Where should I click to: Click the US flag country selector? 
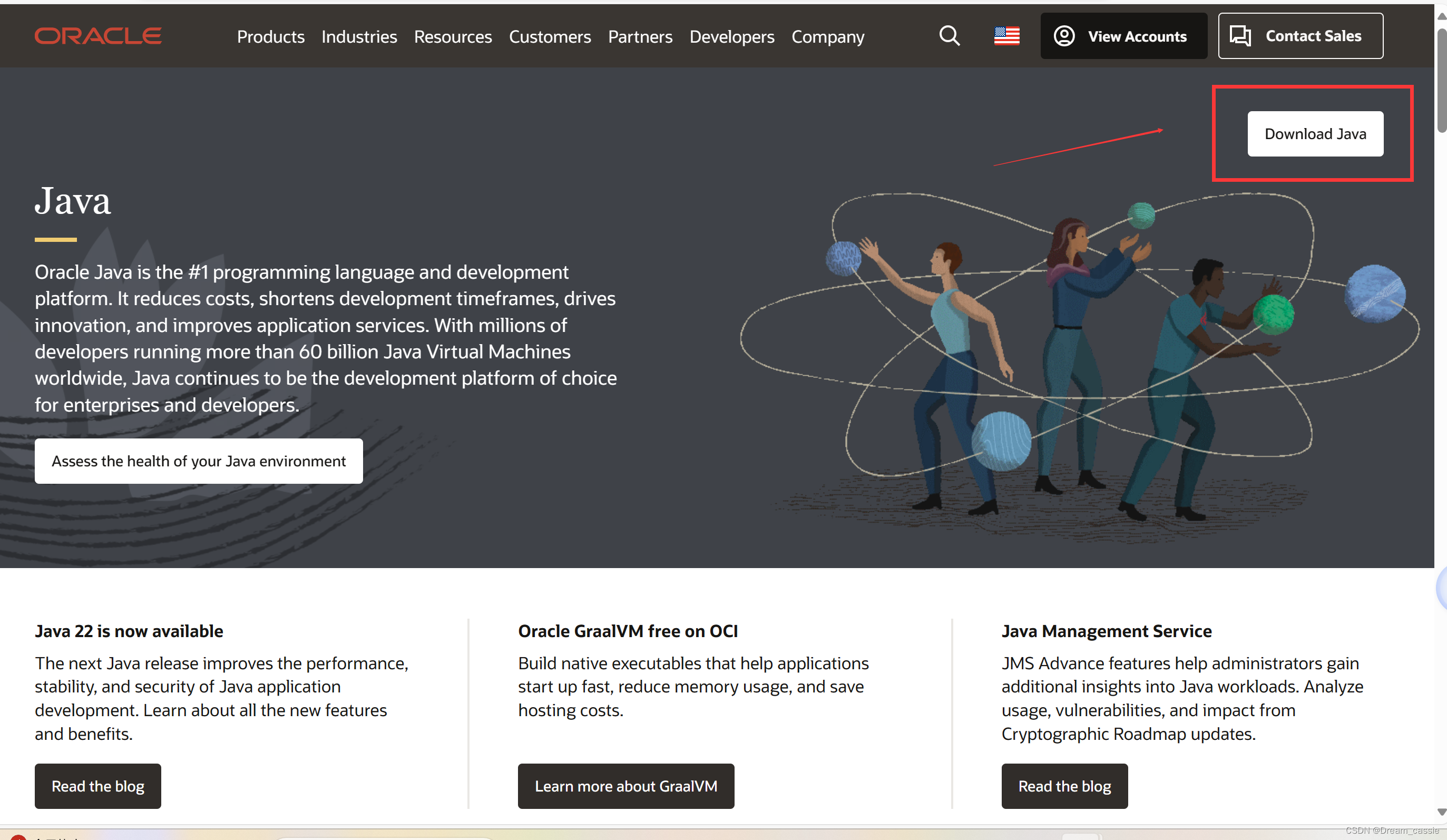(x=1006, y=36)
